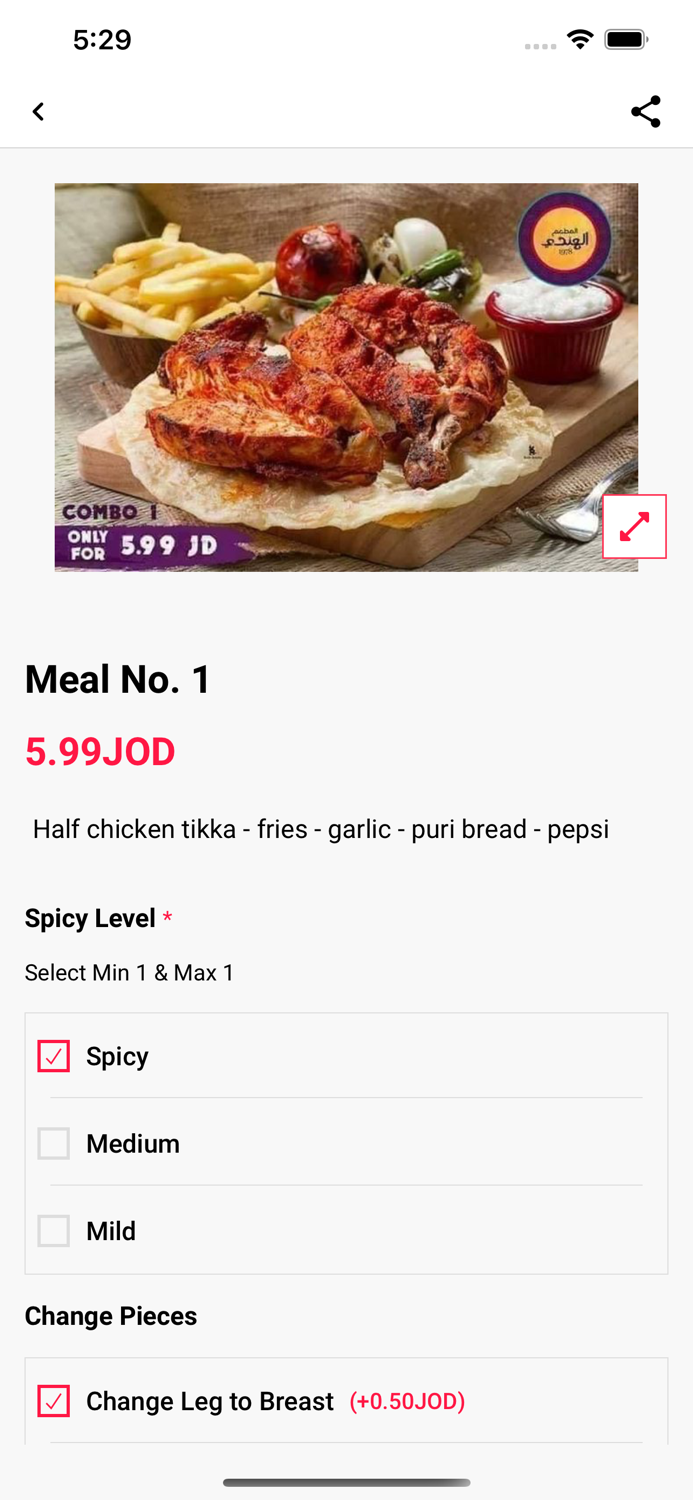
Task: Tap the 5.99JOD price text
Action: [x=100, y=752]
